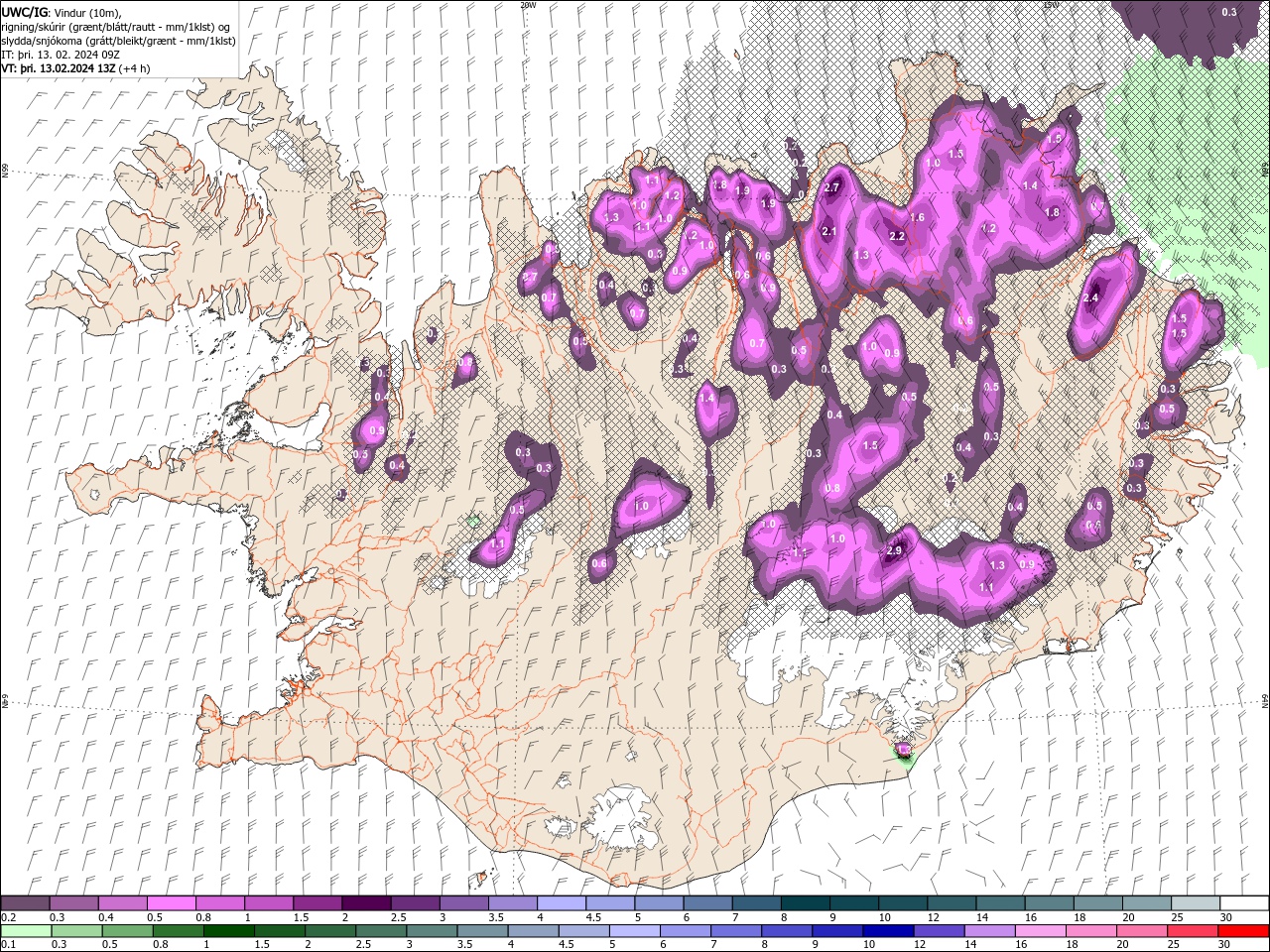Click lower legend swatch starting at 4

click(532, 931)
